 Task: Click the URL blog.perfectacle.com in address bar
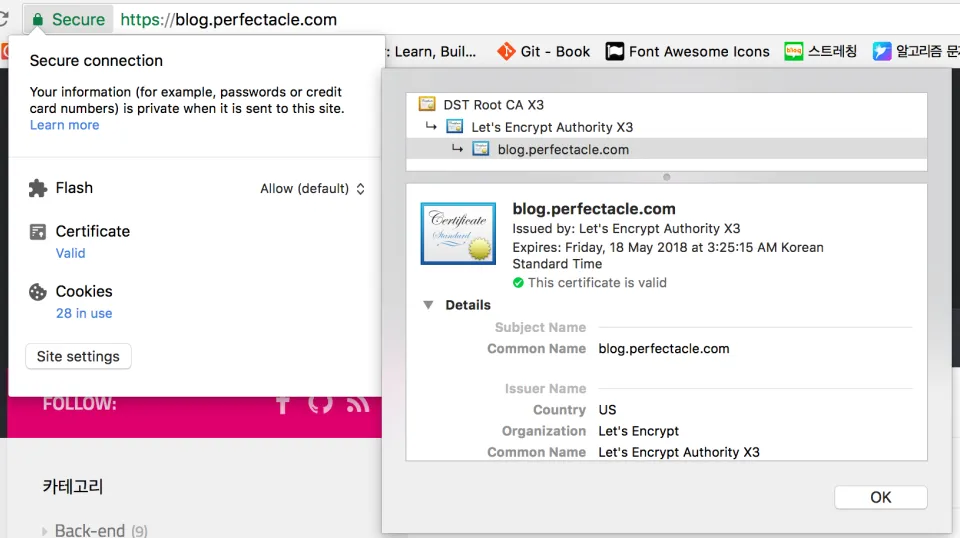[228, 20]
